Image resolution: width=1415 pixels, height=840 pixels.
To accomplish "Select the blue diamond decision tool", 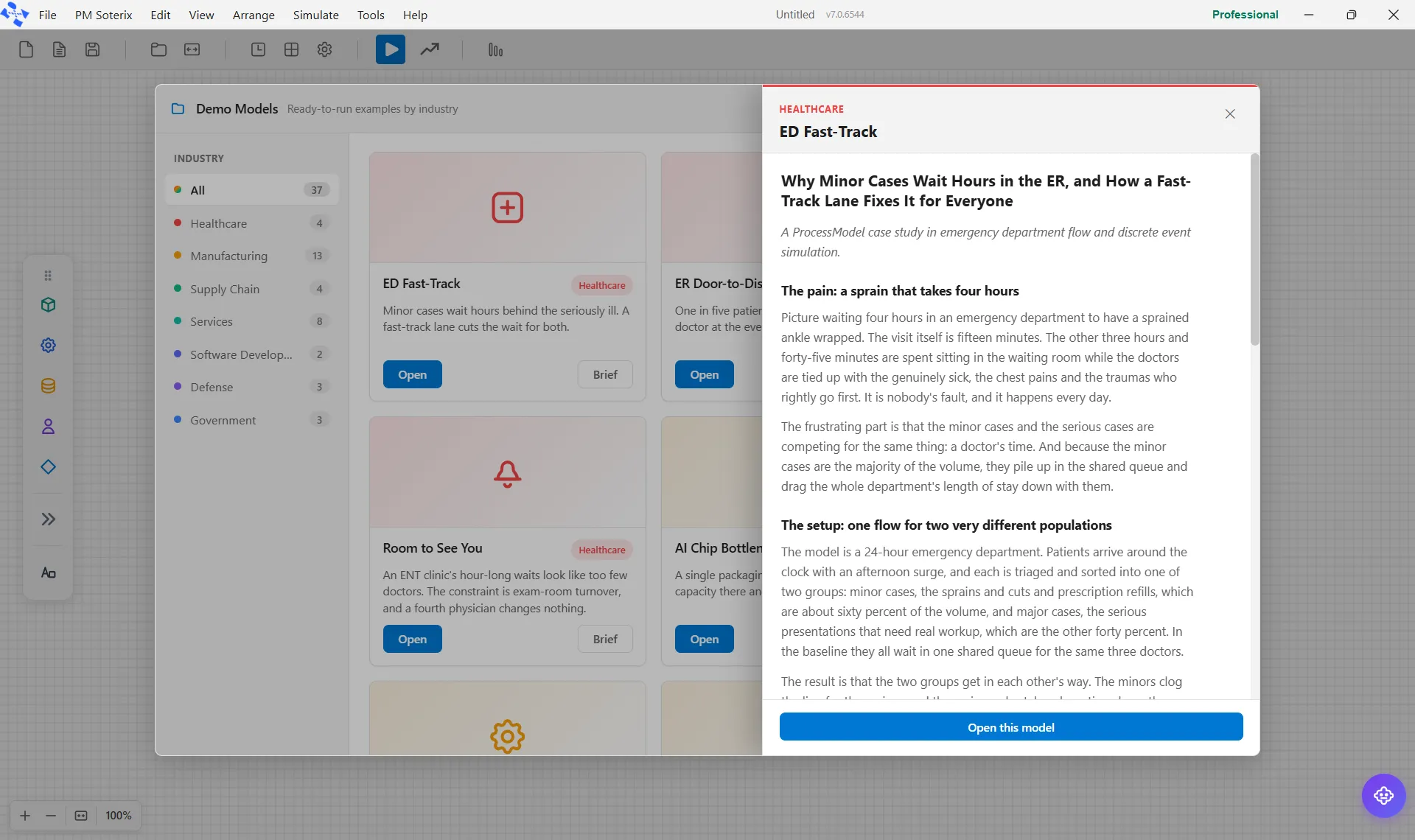I will tap(48, 466).
